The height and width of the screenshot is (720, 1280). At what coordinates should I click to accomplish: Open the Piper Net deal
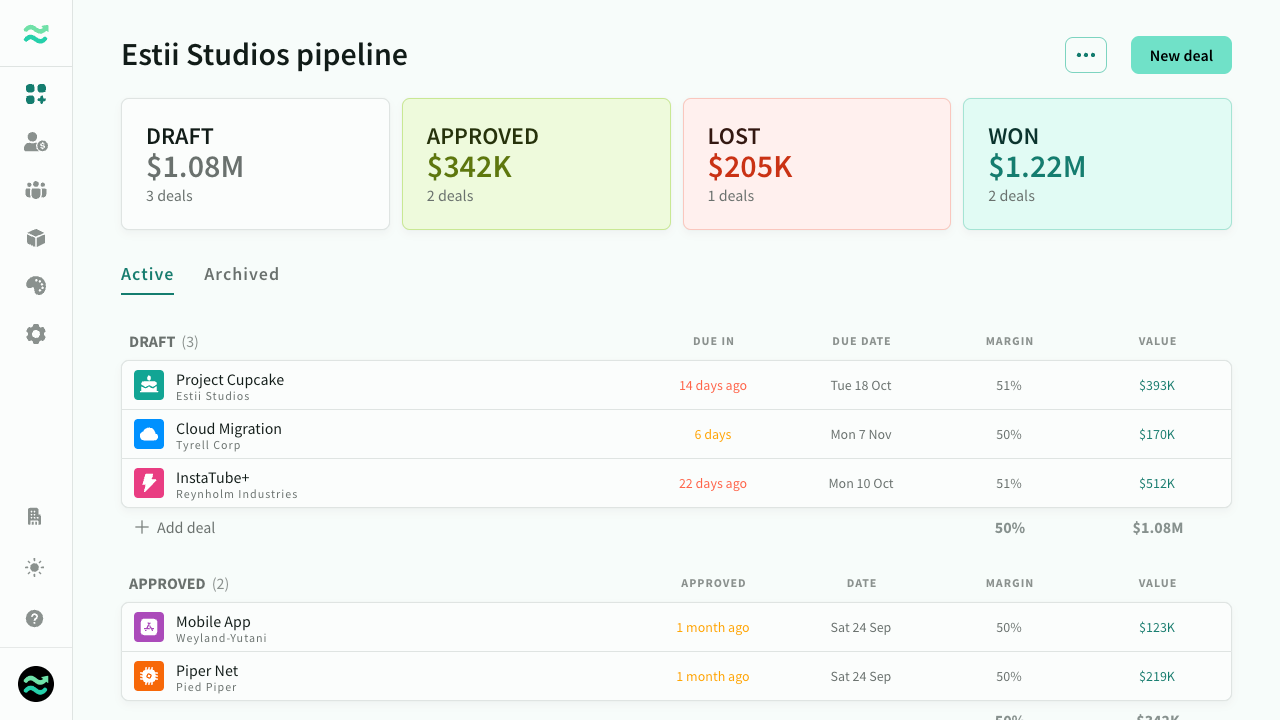(x=676, y=676)
